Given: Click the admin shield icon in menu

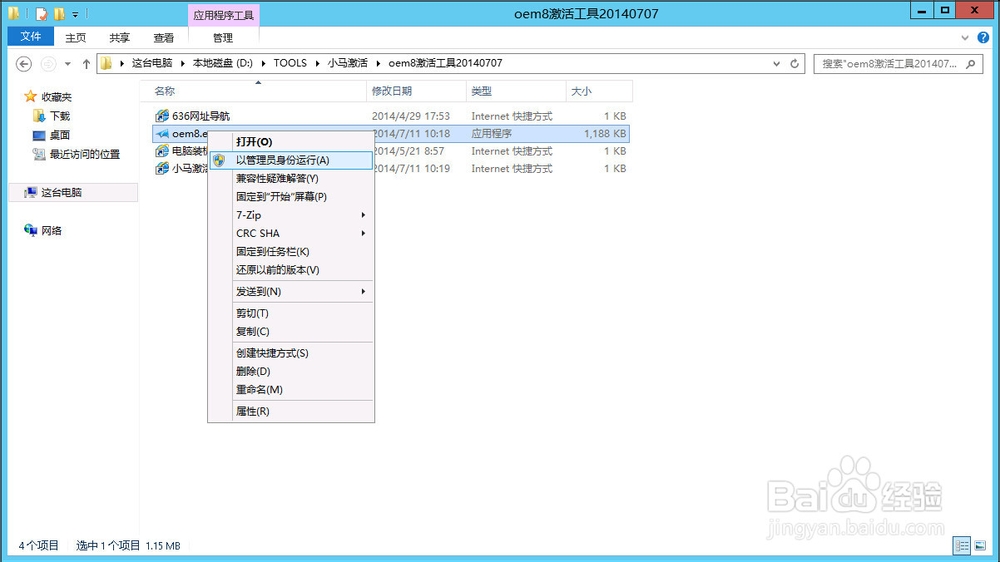Looking at the screenshot, I should tap(219, 160).
